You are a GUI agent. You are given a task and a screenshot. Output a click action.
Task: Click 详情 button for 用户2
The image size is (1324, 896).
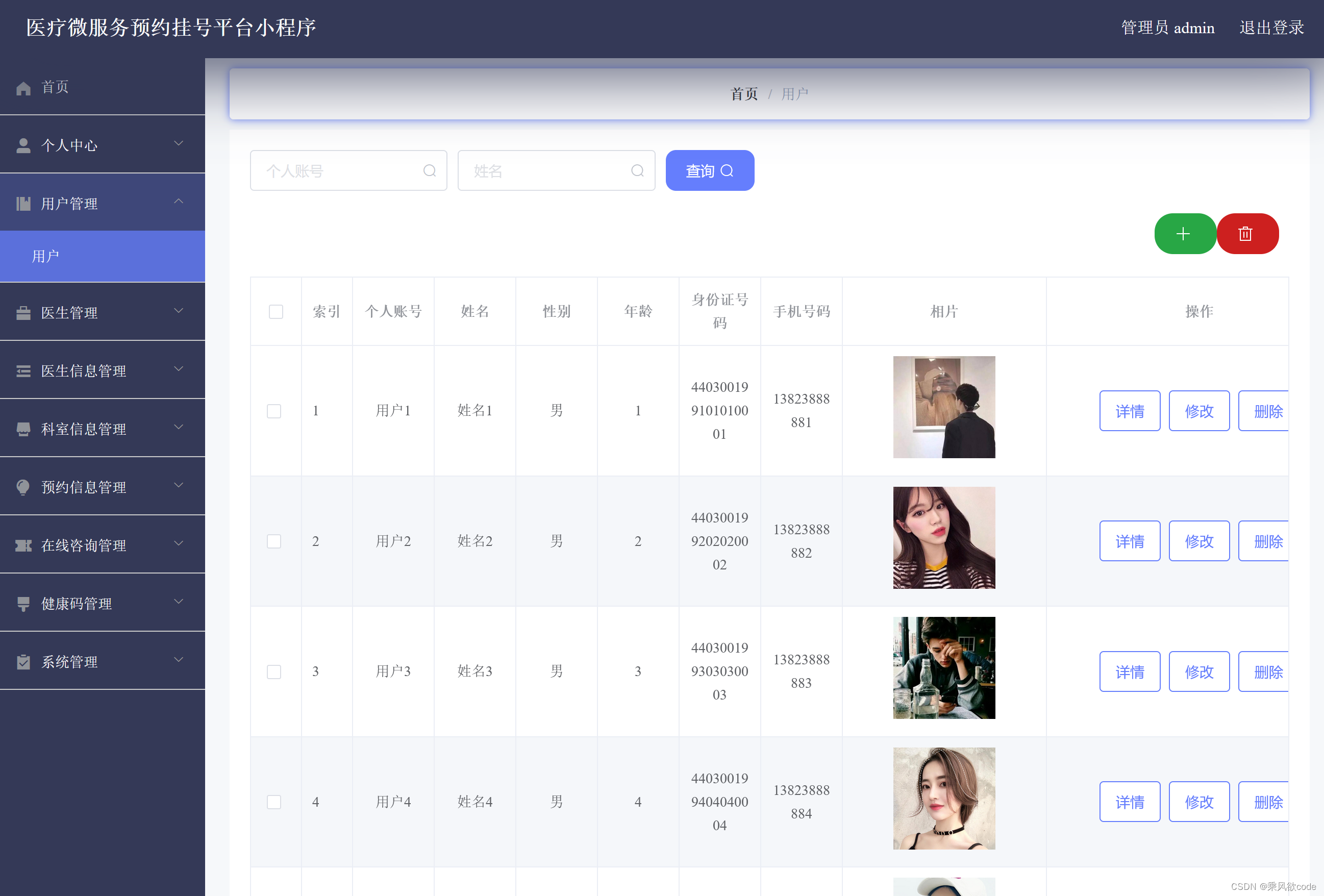click(1130, 541)
